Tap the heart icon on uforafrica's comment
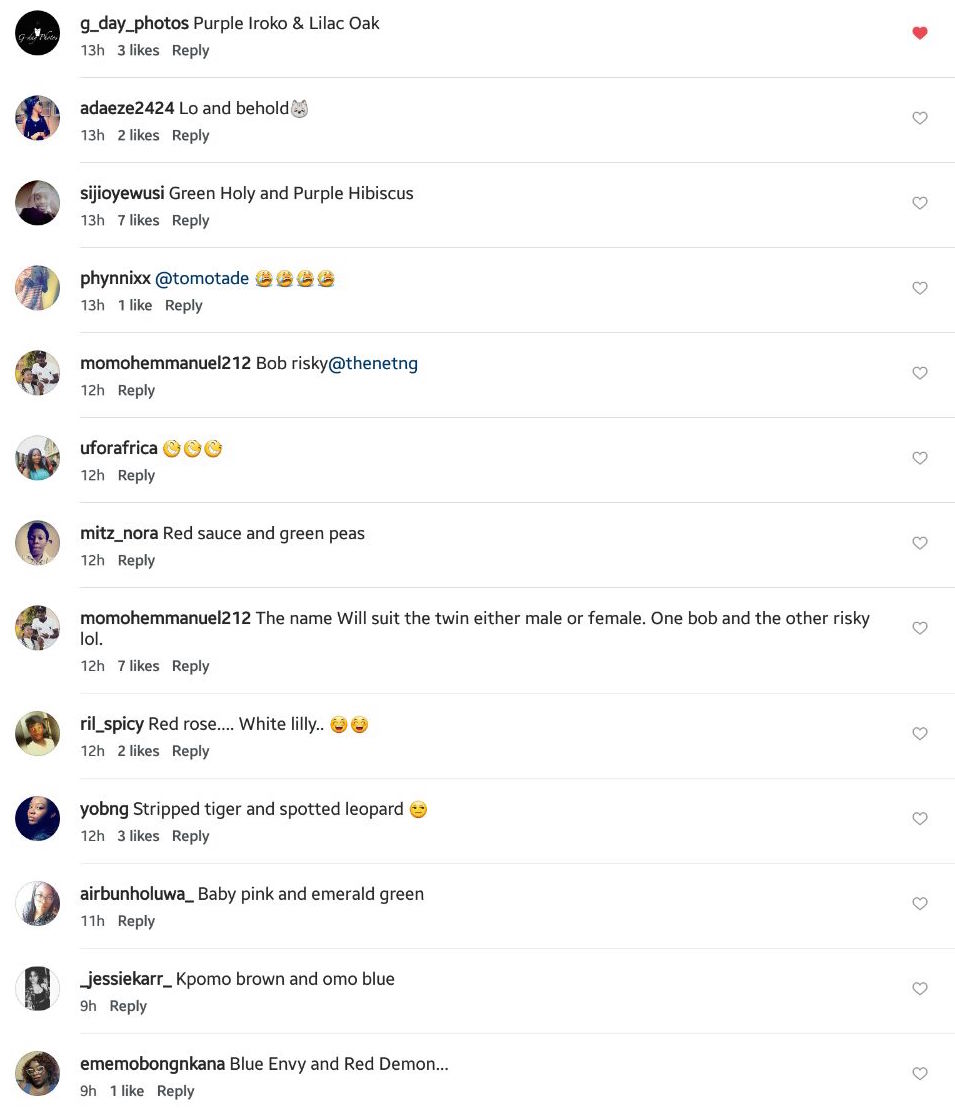 (x=920, y=458)
